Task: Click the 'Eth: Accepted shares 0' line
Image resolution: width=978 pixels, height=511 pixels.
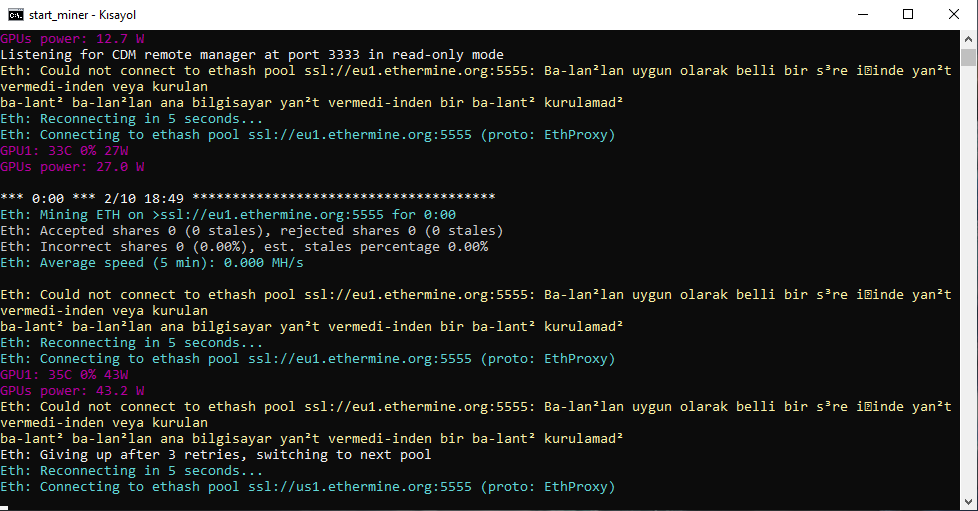Action: click(252, 231)
